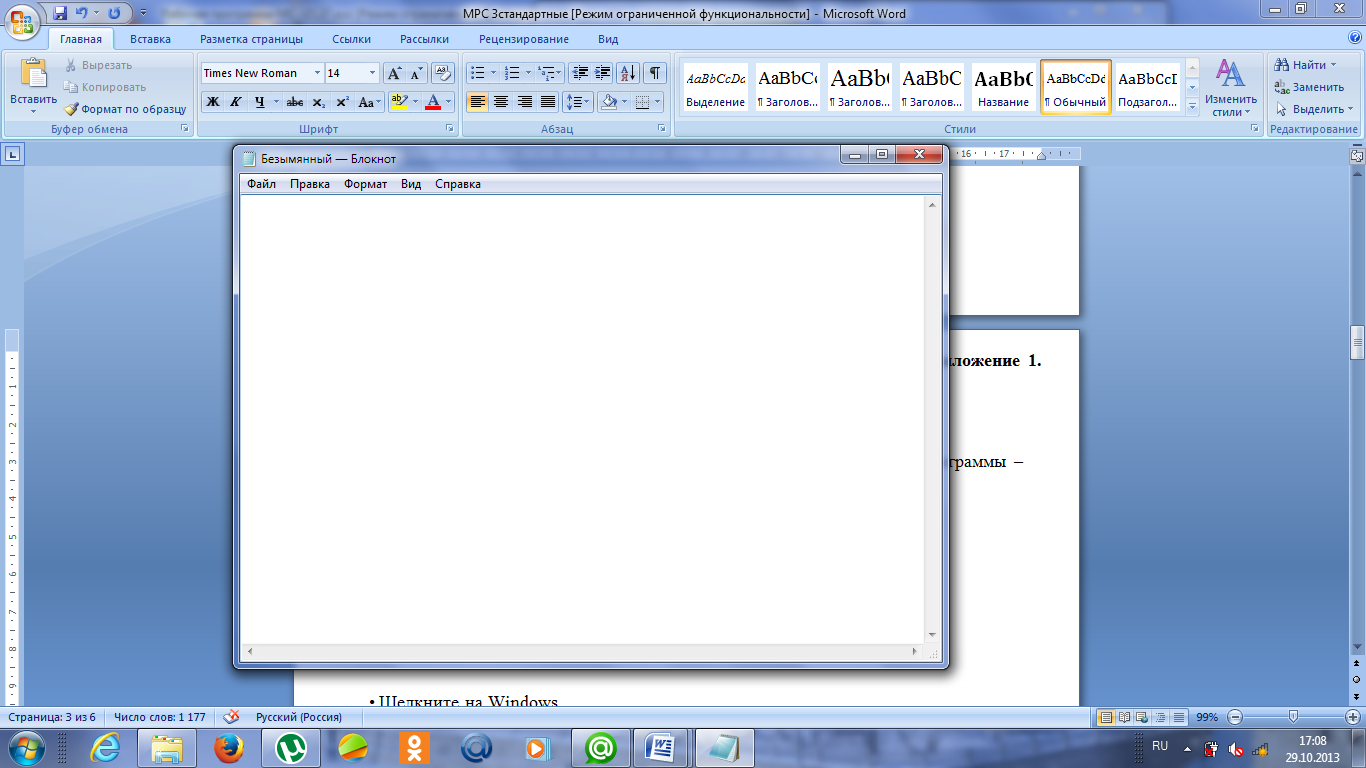Click the Заменить button
1366x768 pixels.
coord(1309,87)
